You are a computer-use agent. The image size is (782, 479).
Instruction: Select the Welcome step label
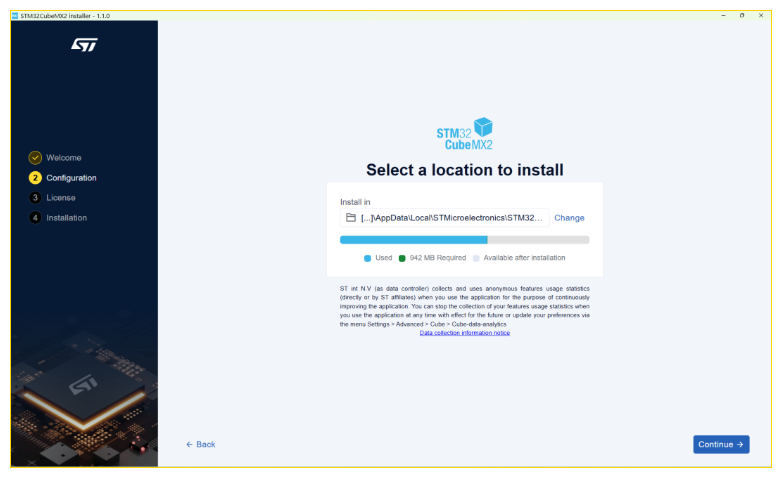pos(64,158)
